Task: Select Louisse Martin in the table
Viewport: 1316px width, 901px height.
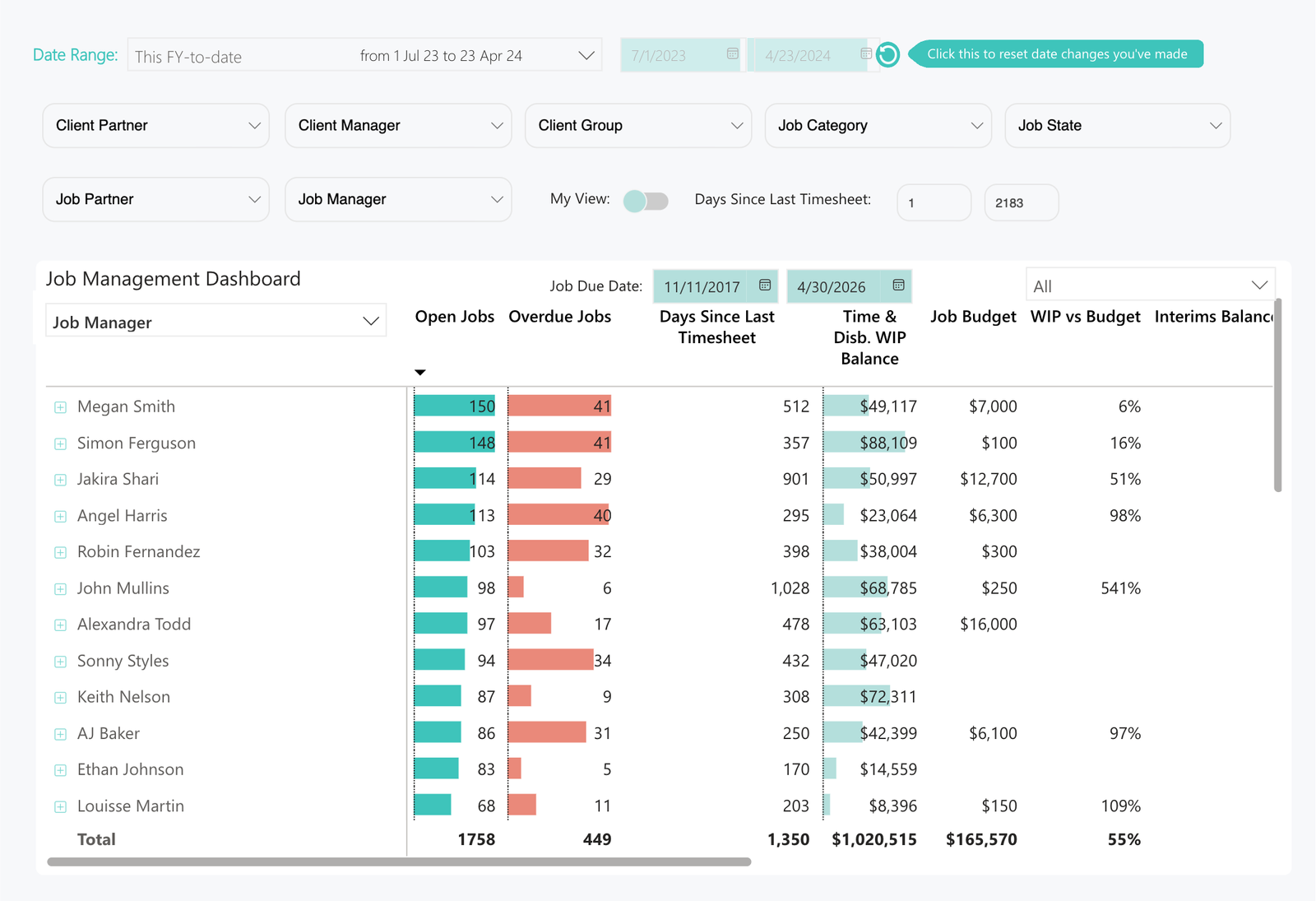Action: (130, 806)
